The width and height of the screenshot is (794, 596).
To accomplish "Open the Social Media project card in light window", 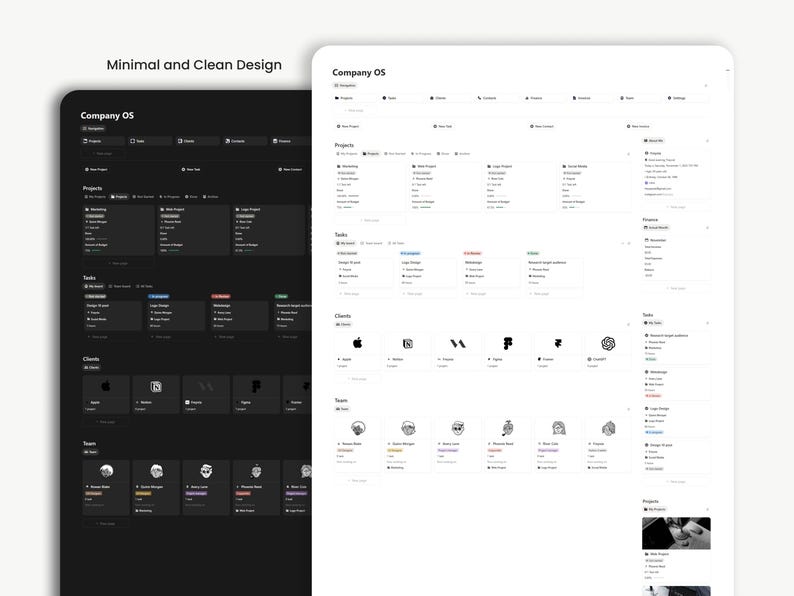I will [x=596, y=186].
